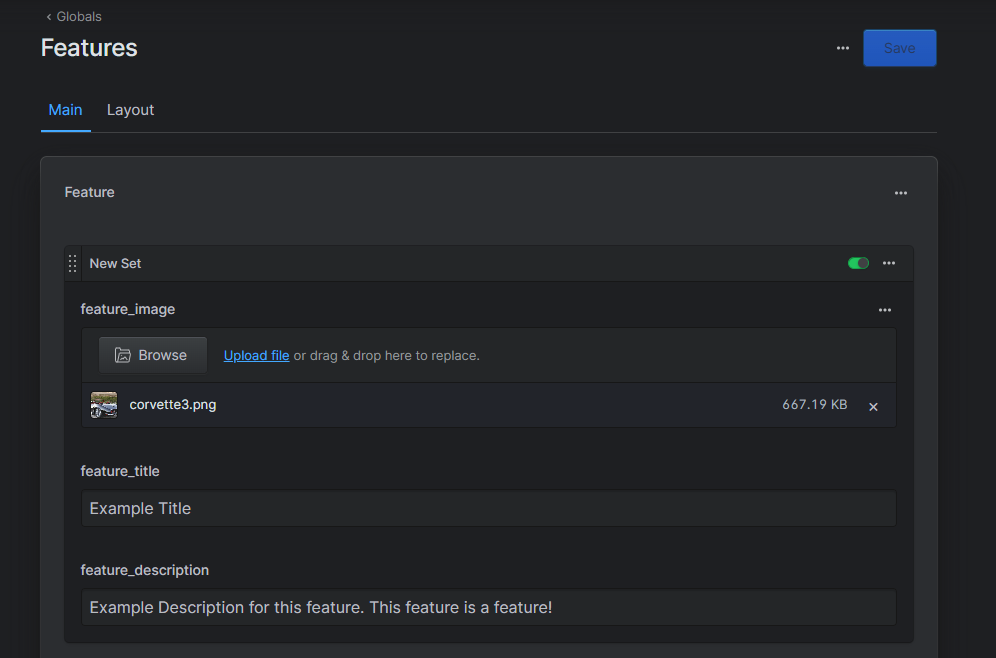Screen dimensions: 996x658
Task: Open the corvette3.png thumbnail preview
Action: tap(104, 405)
